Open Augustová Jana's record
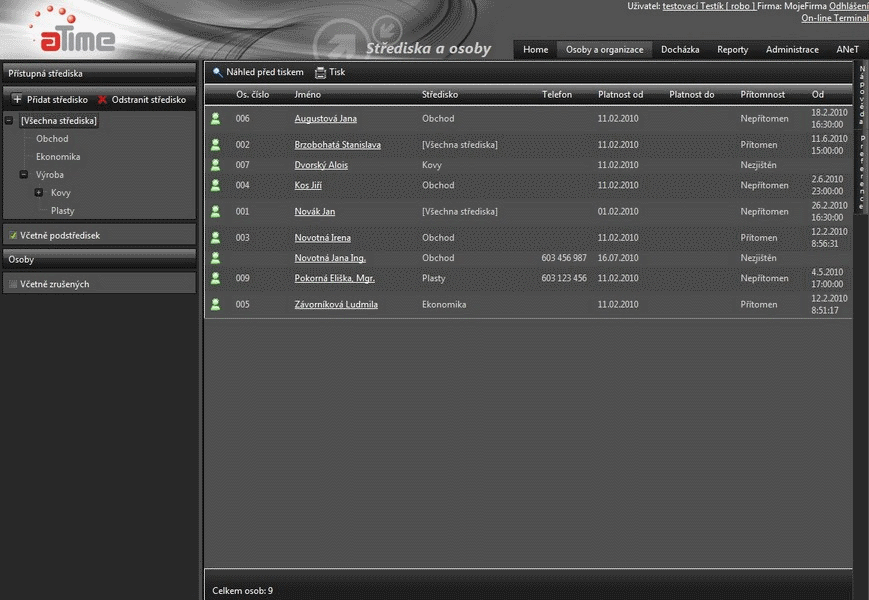The image size is (869, 600). (325, 119)
